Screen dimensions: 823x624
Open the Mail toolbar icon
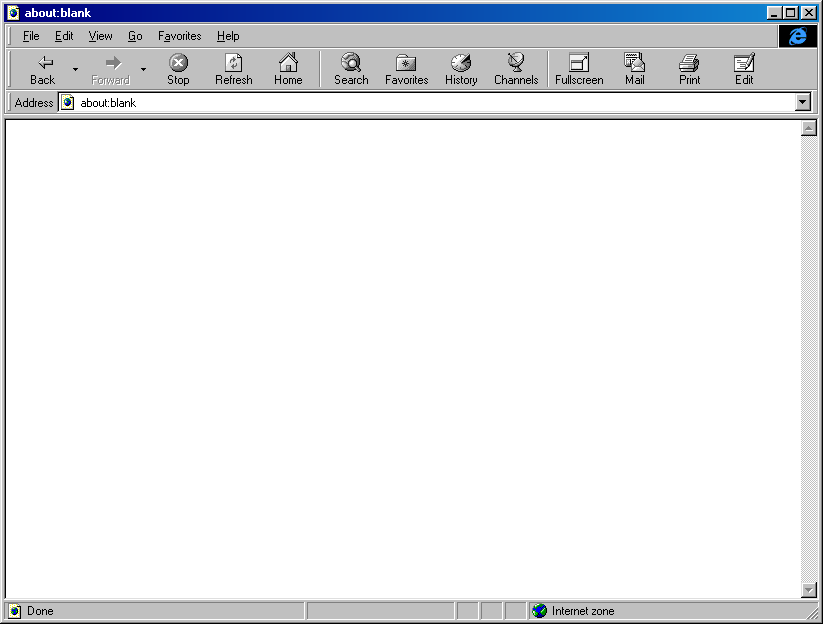click(x=635, y=62)
